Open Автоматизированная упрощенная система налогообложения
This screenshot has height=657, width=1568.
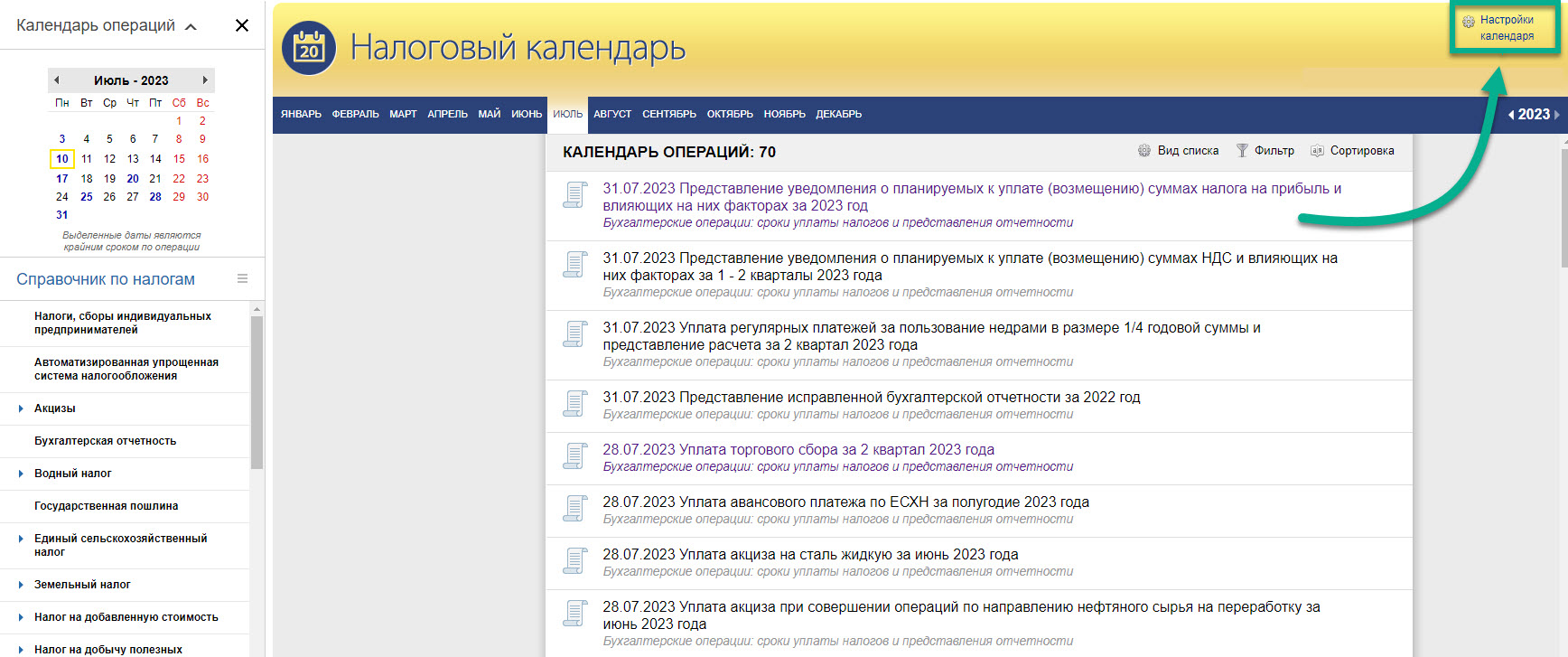(126, 370)
